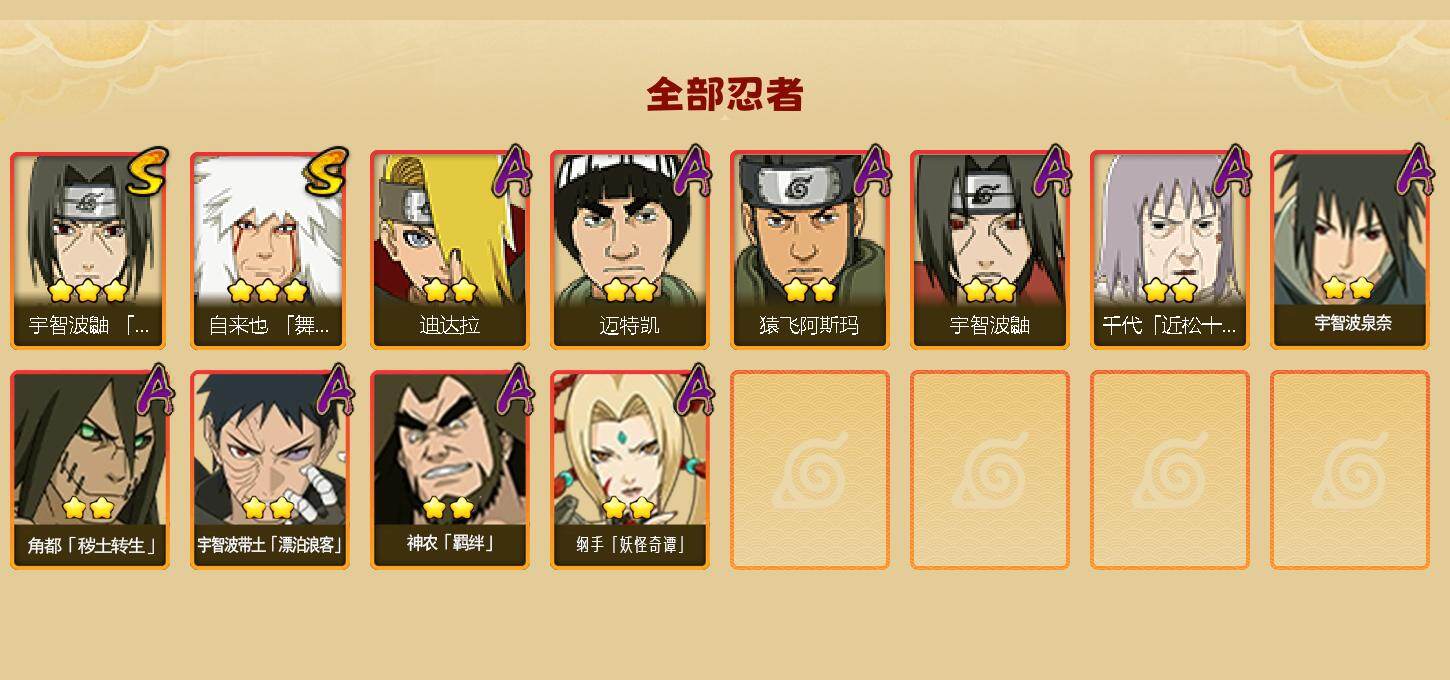Select the Might Guy 迈特凯 card
Screen dimensions: 1450x680
coord(629,250)
